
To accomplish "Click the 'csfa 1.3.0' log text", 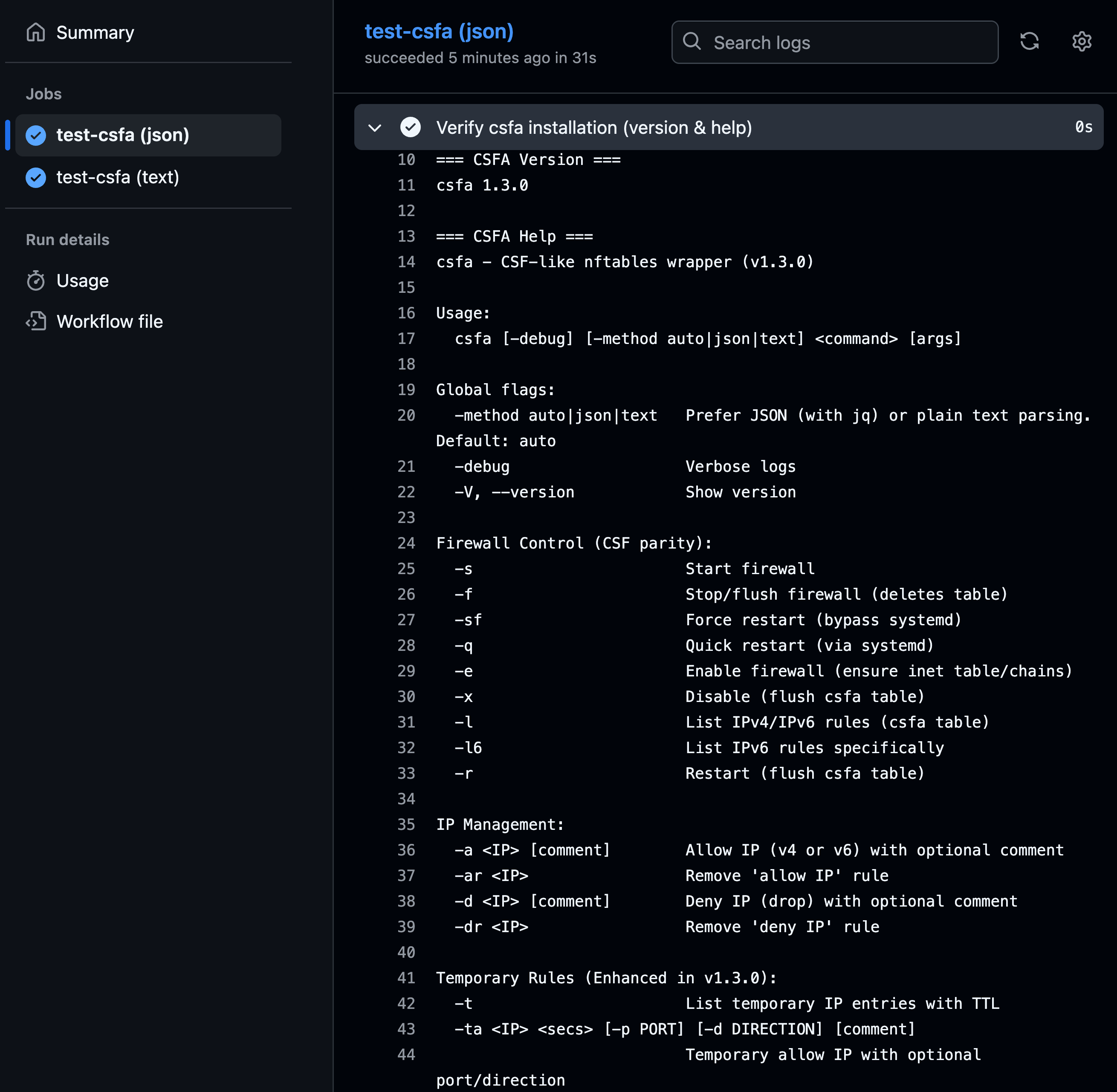I will [x=482, y=185].
